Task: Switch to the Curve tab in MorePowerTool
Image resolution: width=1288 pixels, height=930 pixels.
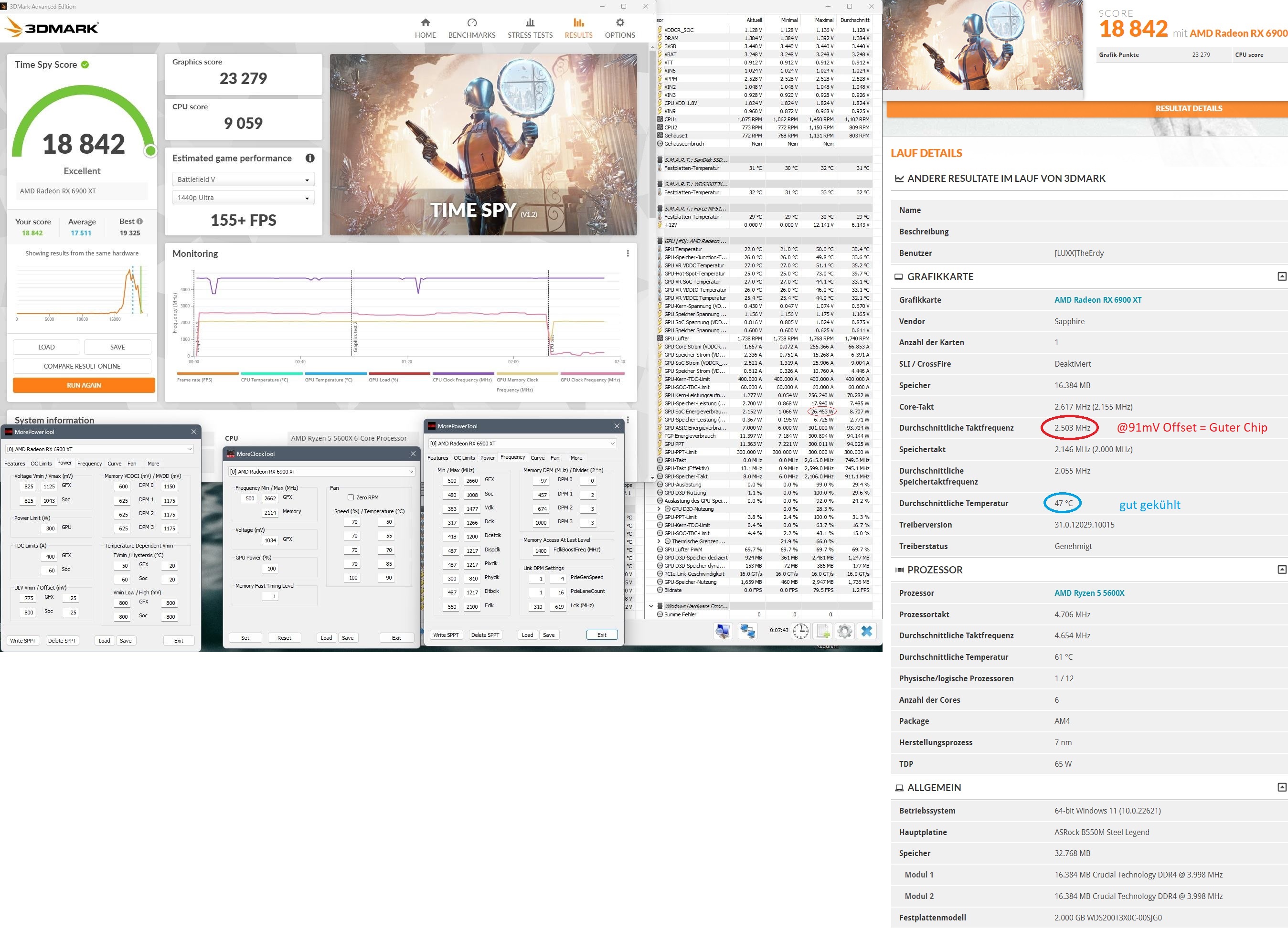Action: [x=114, y=463]
